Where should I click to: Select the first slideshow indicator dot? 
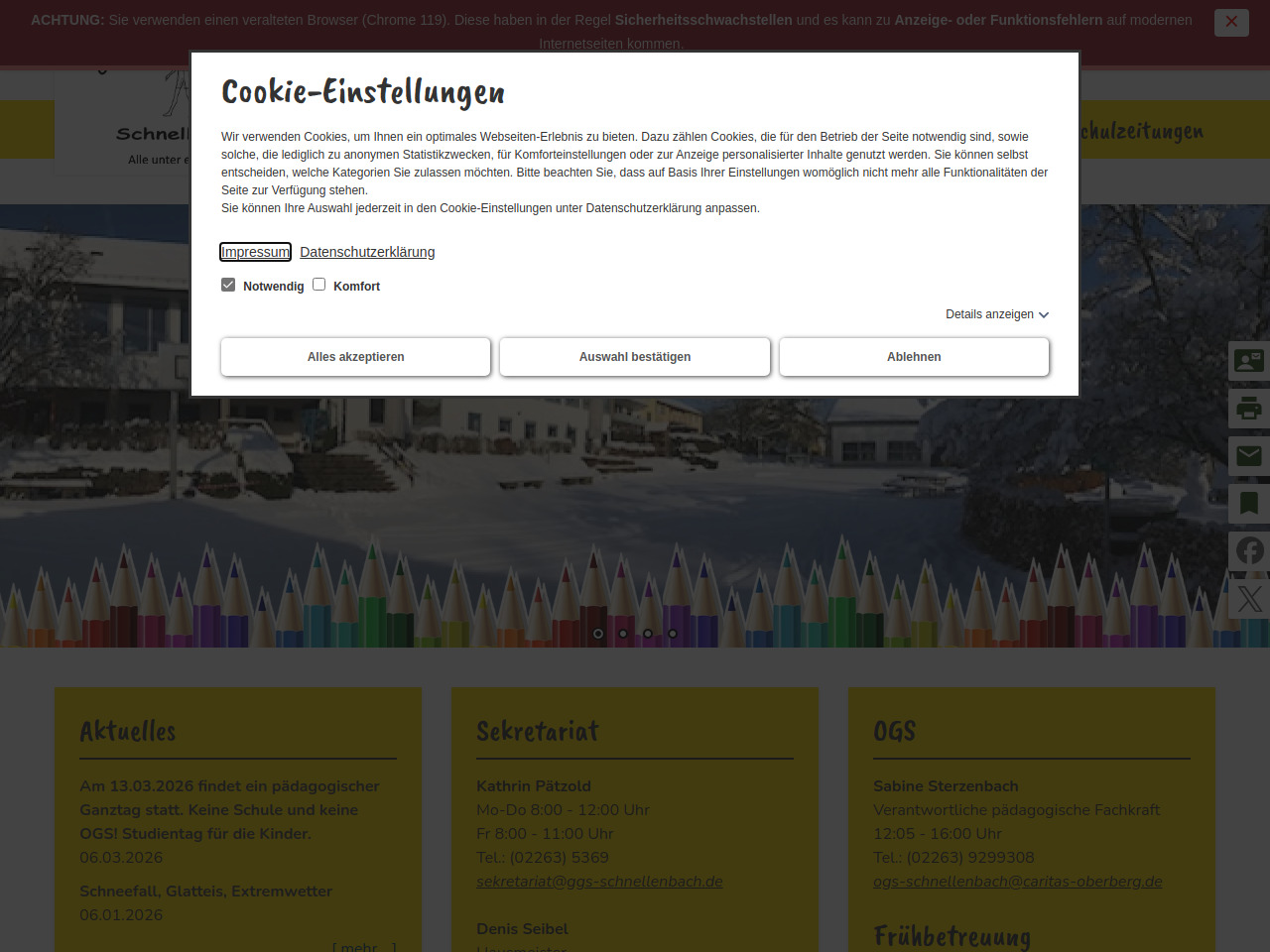(598, 634)
